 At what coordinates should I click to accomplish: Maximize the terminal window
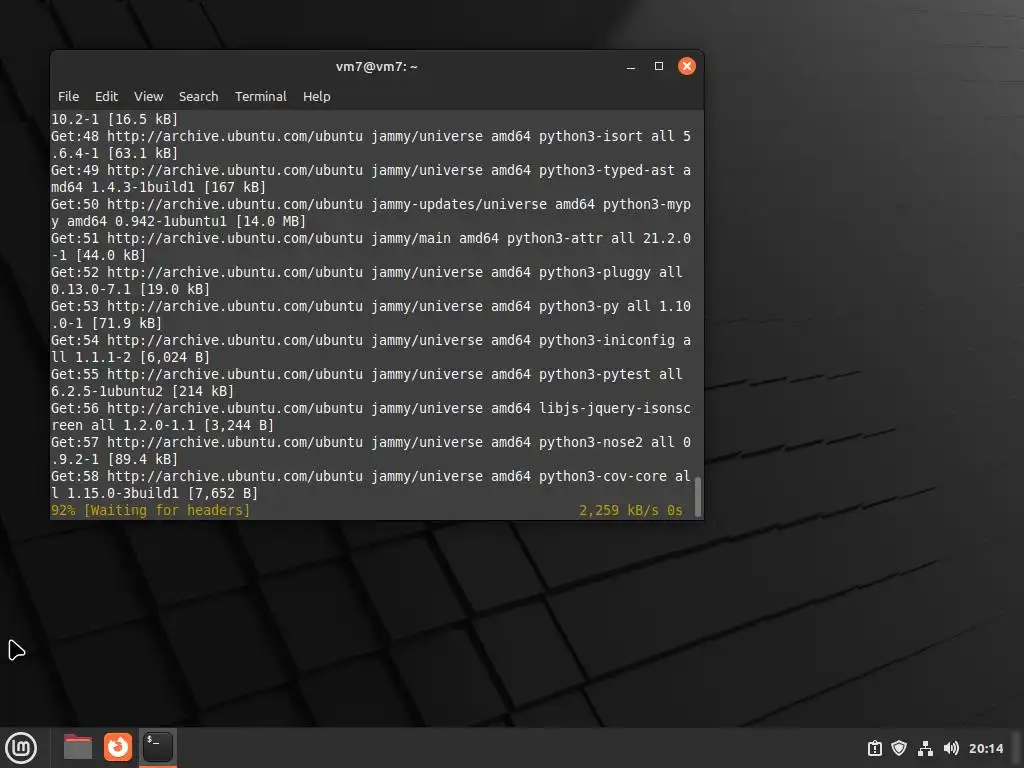coord(659,66)
